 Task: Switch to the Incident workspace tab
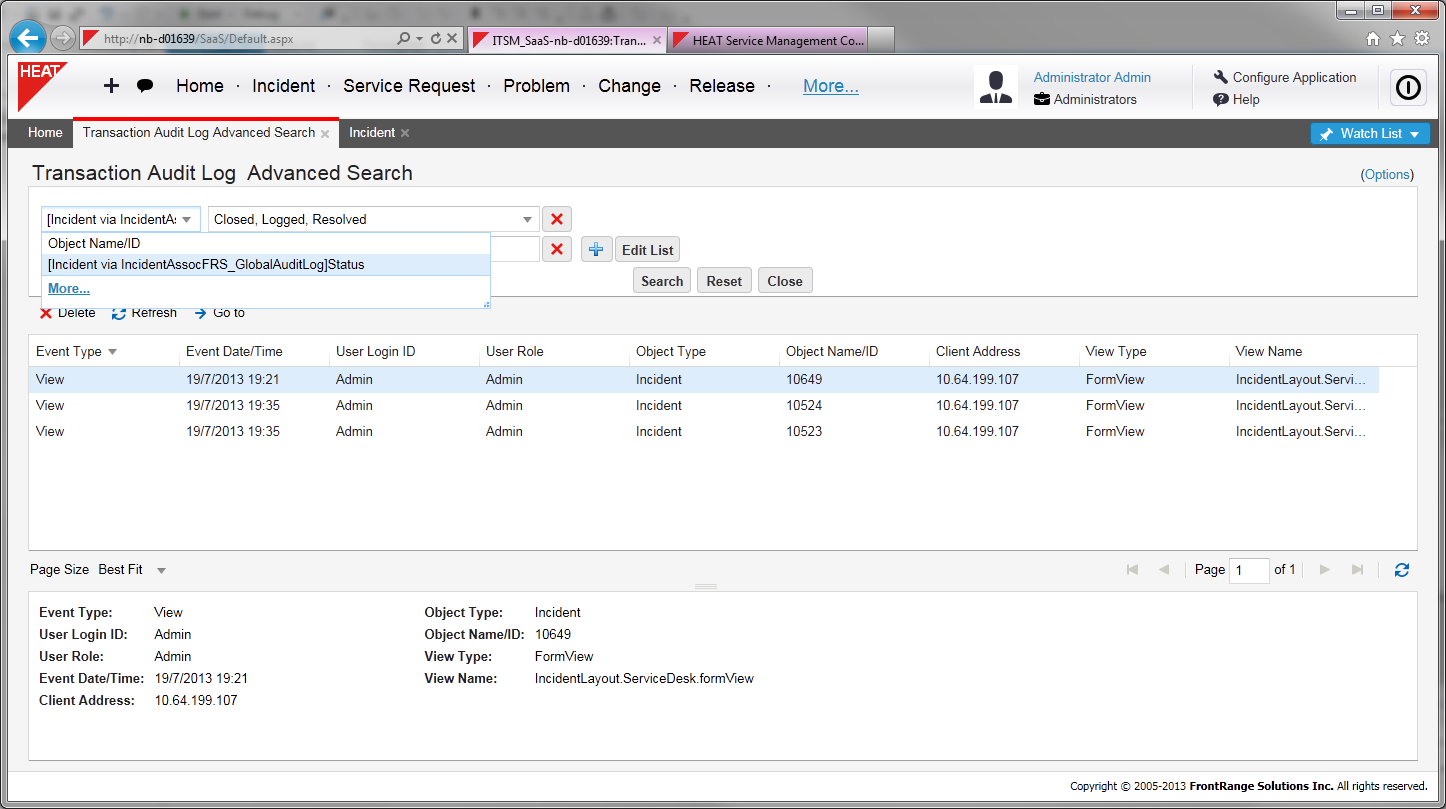372,133
